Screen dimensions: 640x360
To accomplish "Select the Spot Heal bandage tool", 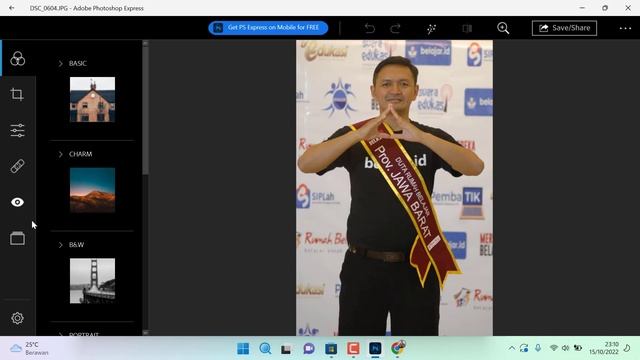I will pyautogui.click(x=17, y=166).
